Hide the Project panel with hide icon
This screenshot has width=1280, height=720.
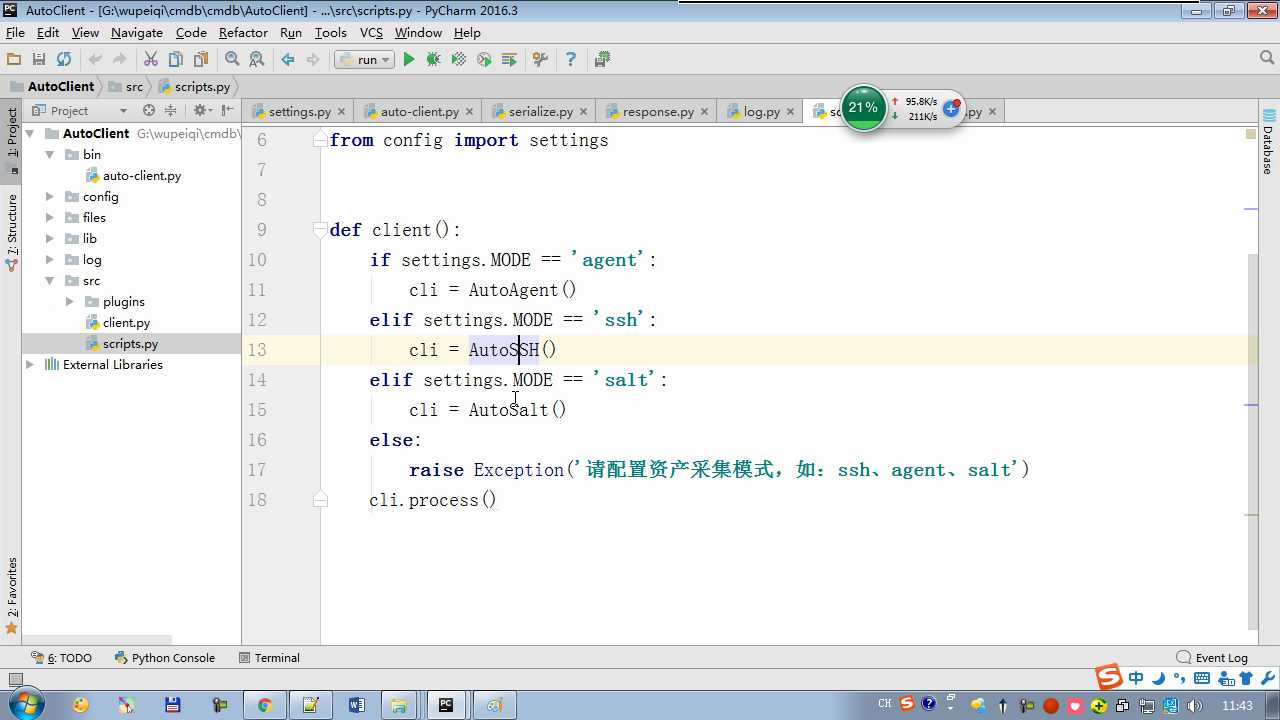228,111
